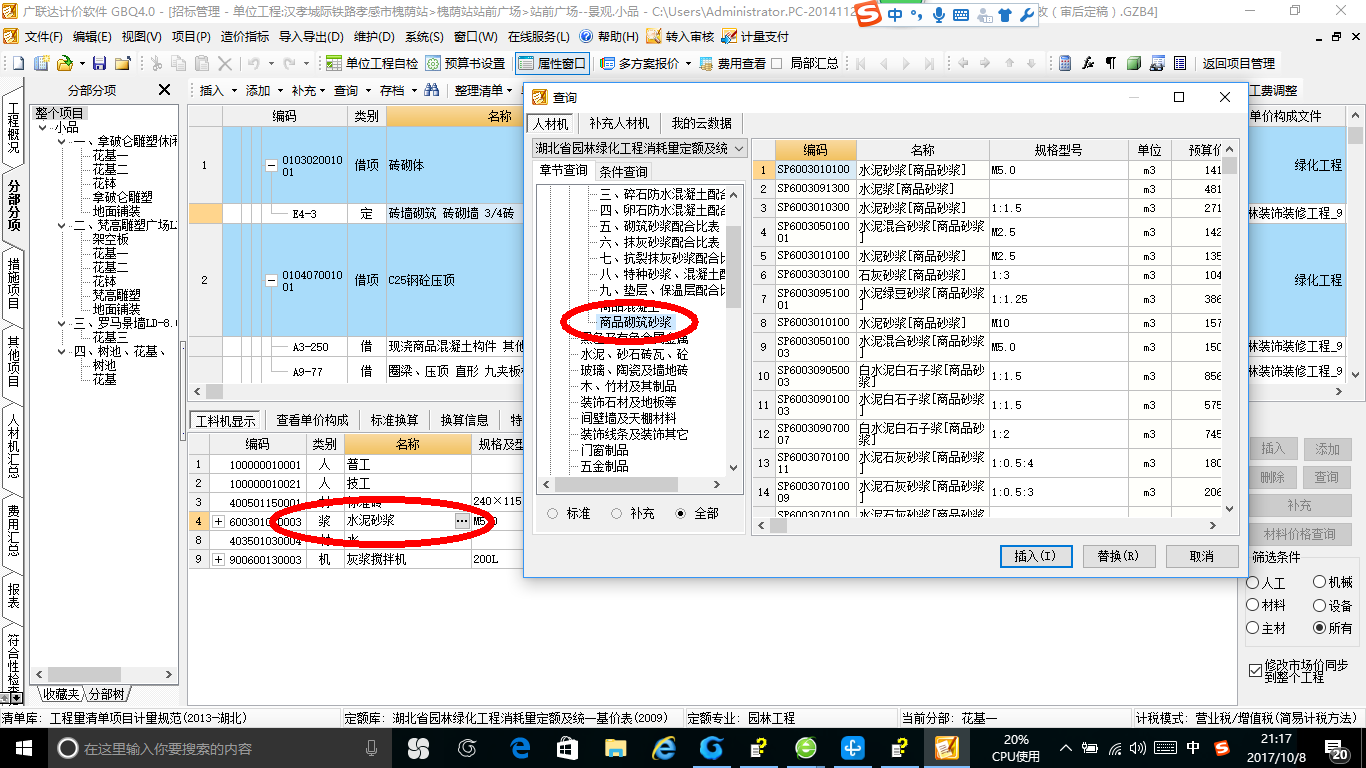The width and height of the screenshot is (1366, 768).
Task: Click the 替换(R) button
Action: pyautogui.click(x=1118, y=556)
